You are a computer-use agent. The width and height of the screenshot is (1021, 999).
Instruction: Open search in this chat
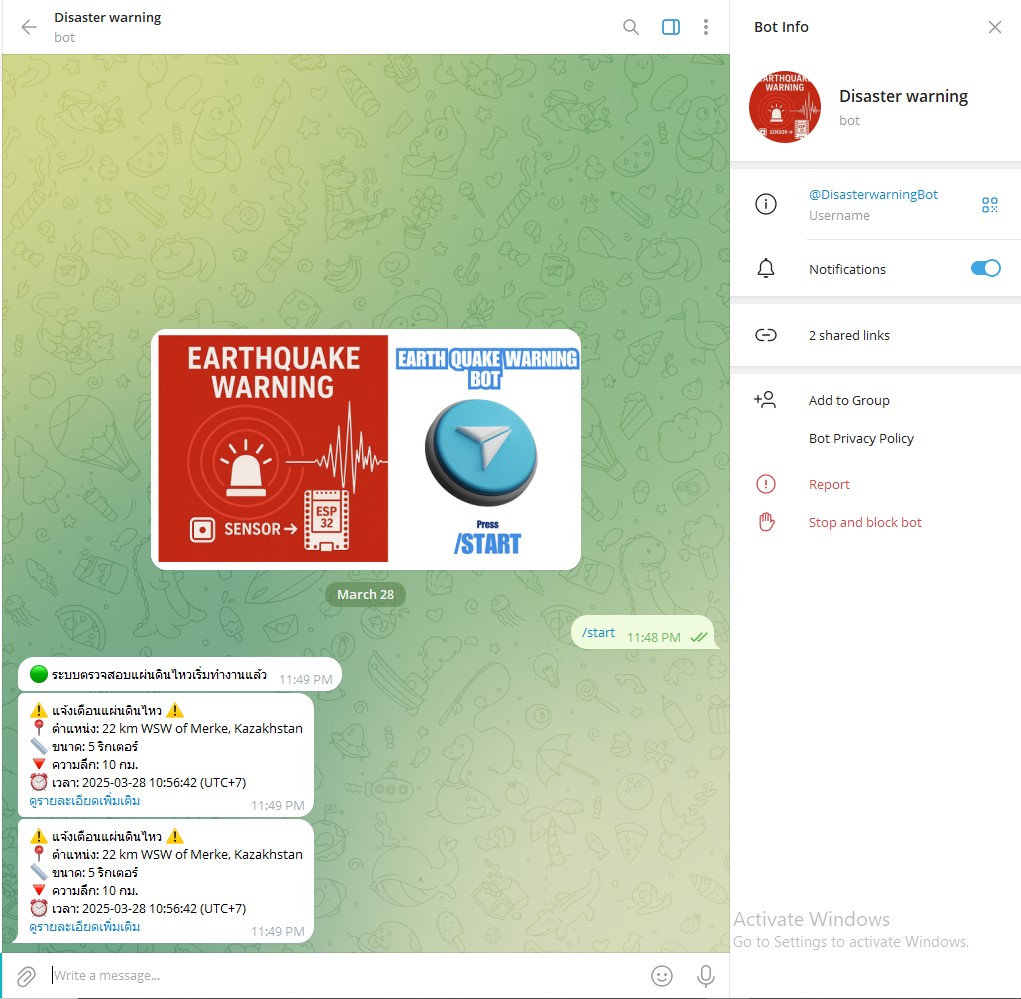(631, 27)
